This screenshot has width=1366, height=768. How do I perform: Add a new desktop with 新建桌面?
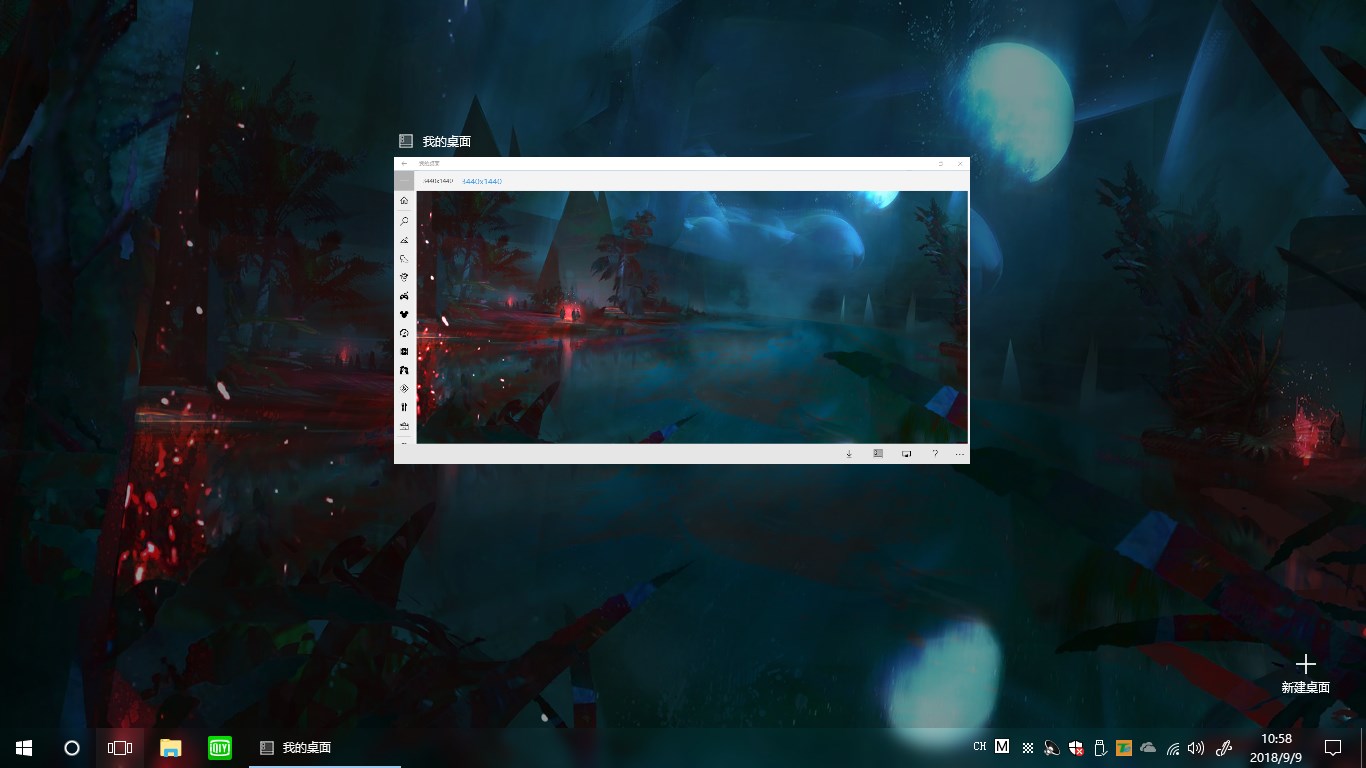coord(1306,675)
